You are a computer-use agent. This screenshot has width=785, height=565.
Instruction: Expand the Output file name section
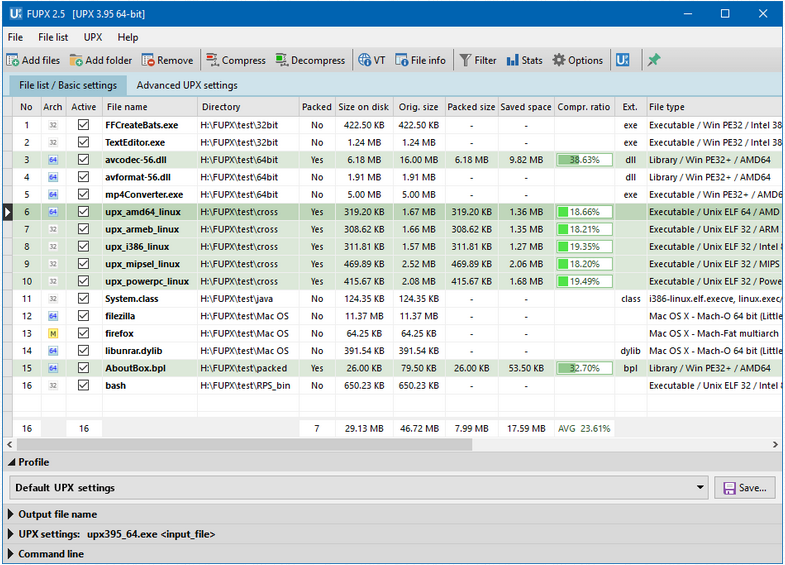click(11, 514)
